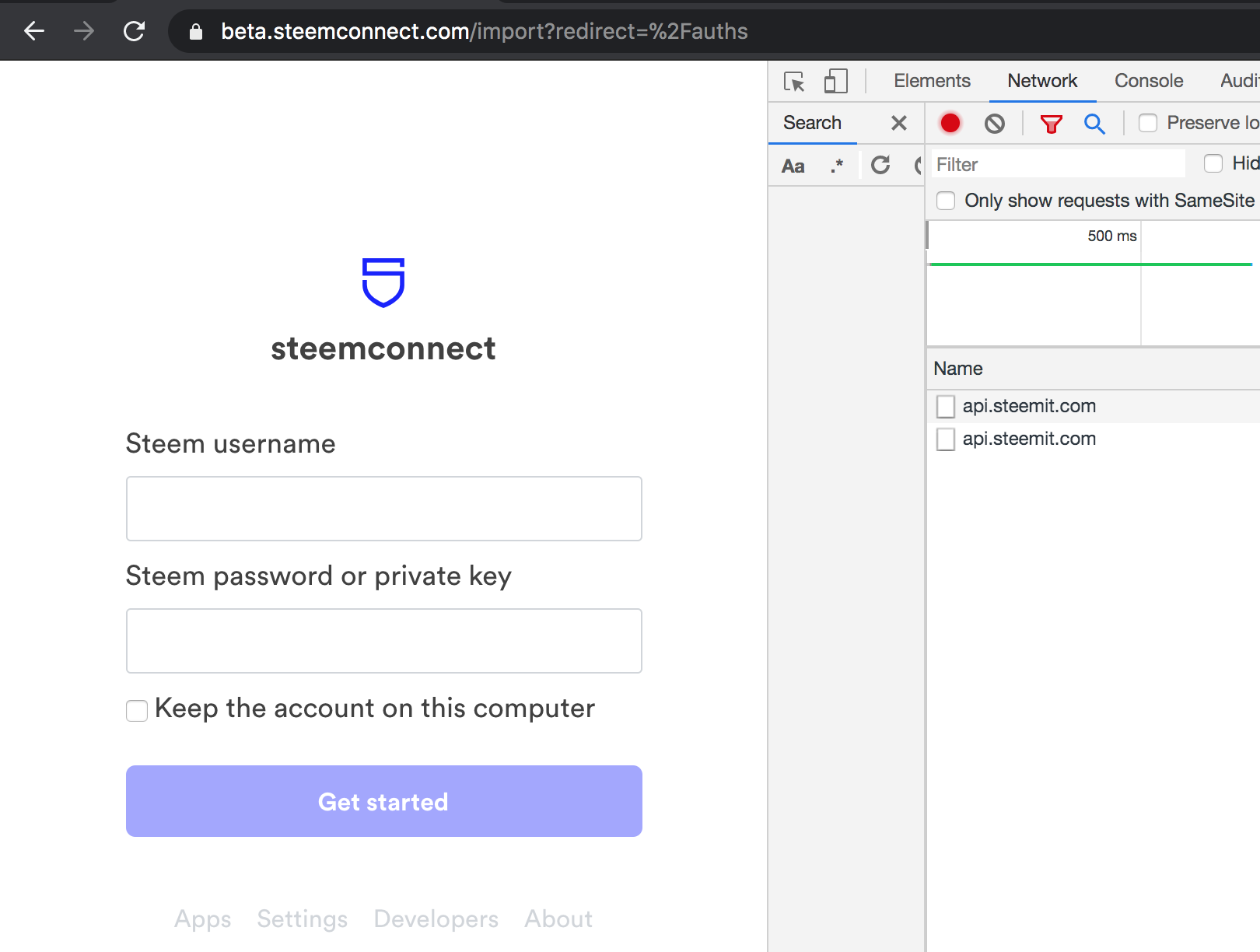
Task: Open the Console tab
Action: (1148, 81)
